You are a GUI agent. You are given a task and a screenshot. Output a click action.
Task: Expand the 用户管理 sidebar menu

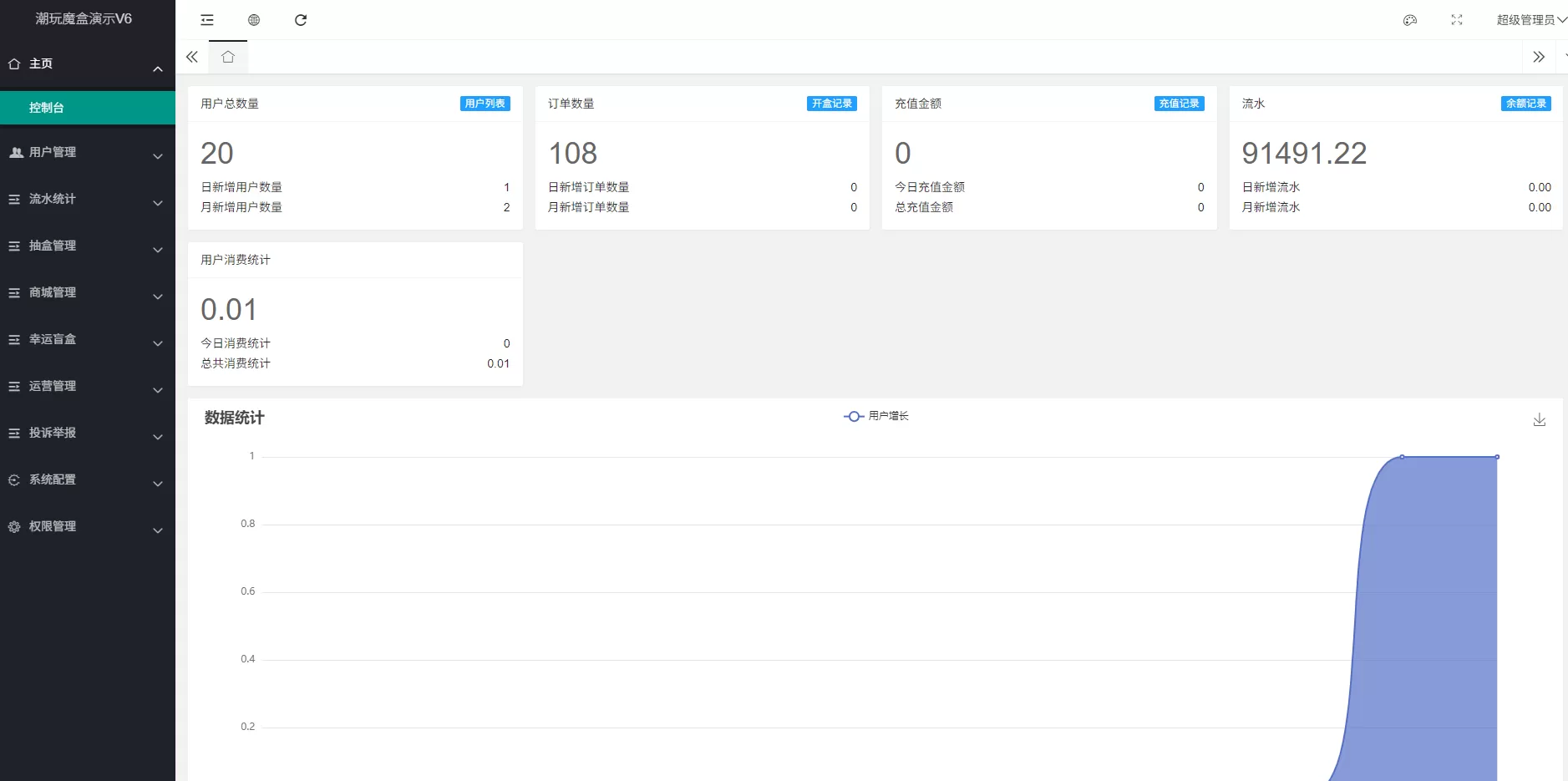click(x=87, y=152)
